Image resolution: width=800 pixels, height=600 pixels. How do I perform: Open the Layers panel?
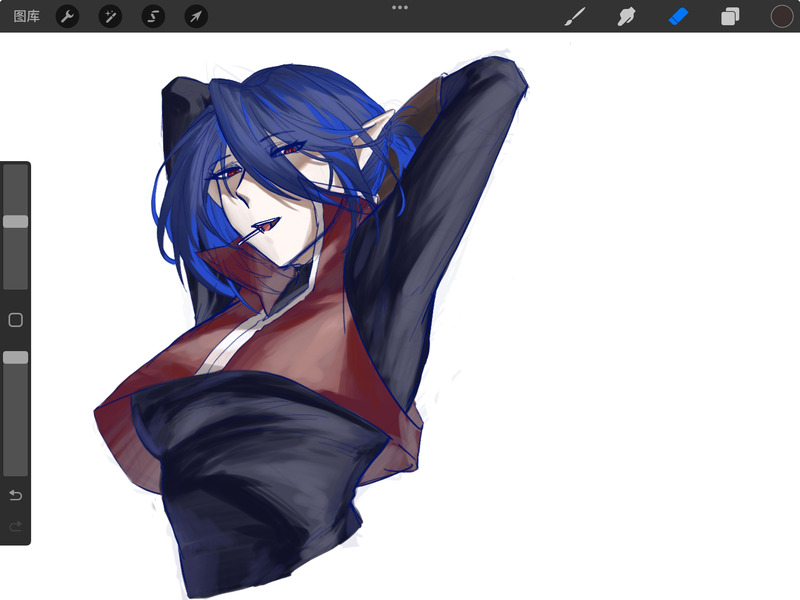pyautogui.click(x=730, y=16)
